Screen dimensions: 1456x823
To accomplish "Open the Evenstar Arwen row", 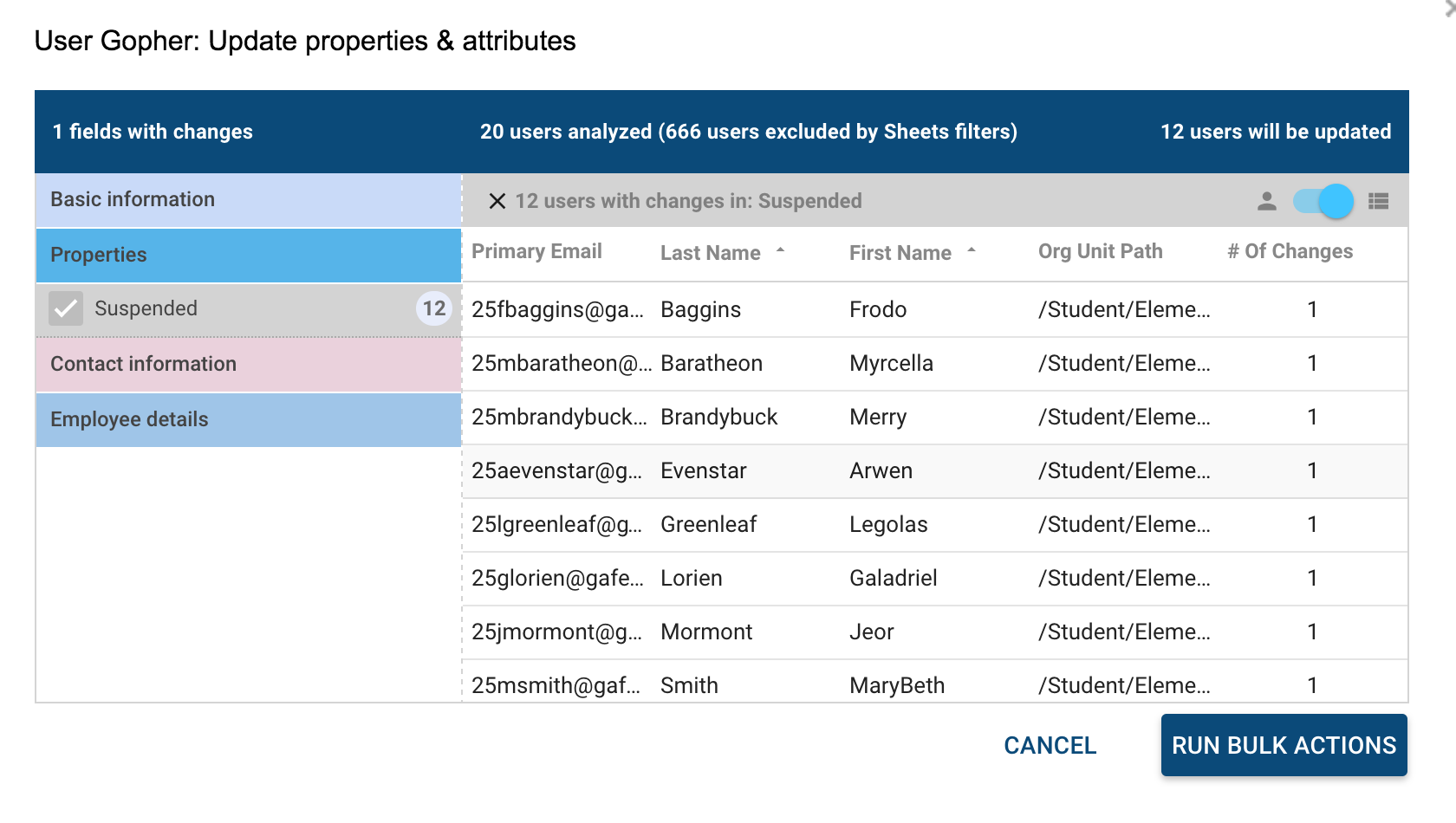I will coord(881,471).
